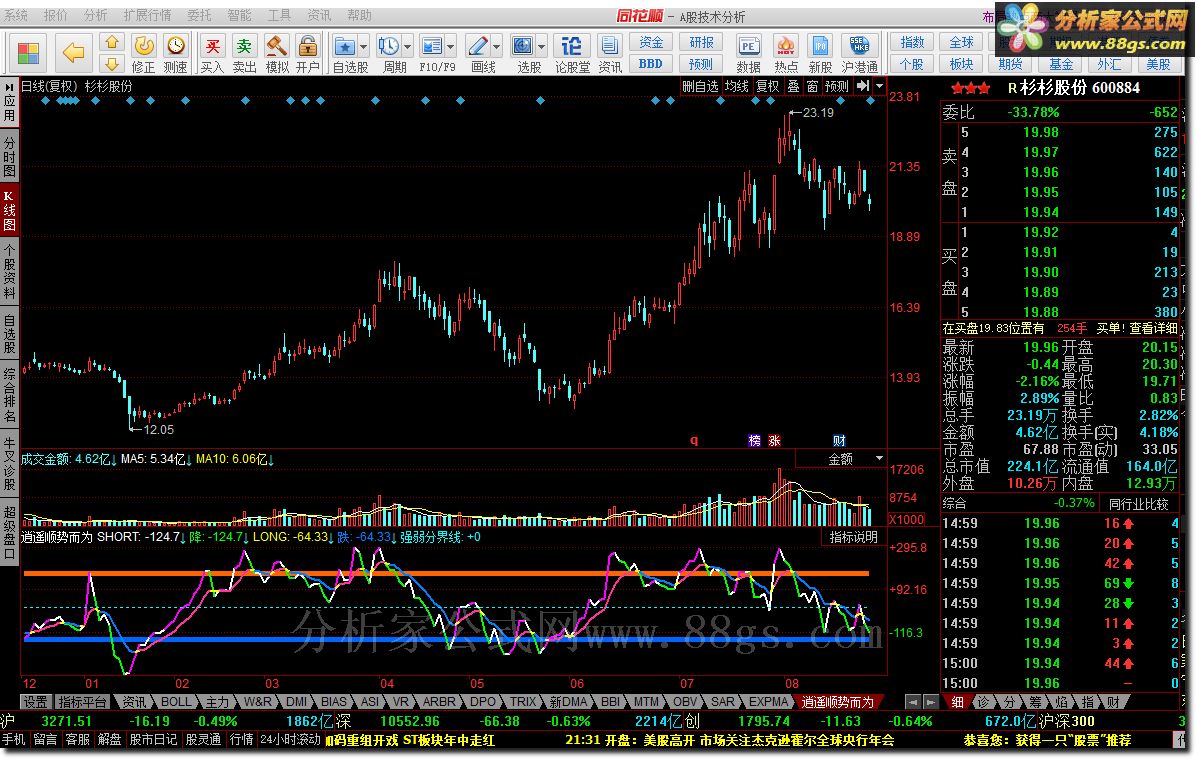
Task: Click the 周期 period clock icon
Action: click(389, 46)
